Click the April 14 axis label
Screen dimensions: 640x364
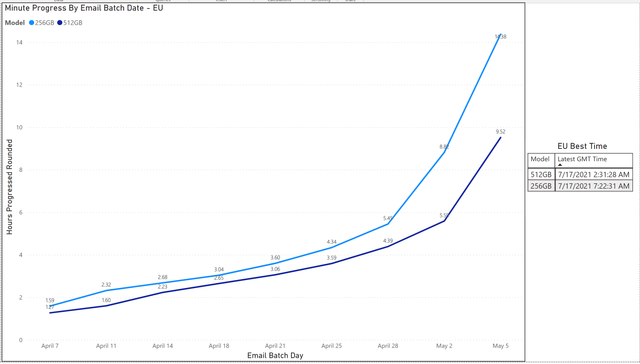click(x=162, y=346)
